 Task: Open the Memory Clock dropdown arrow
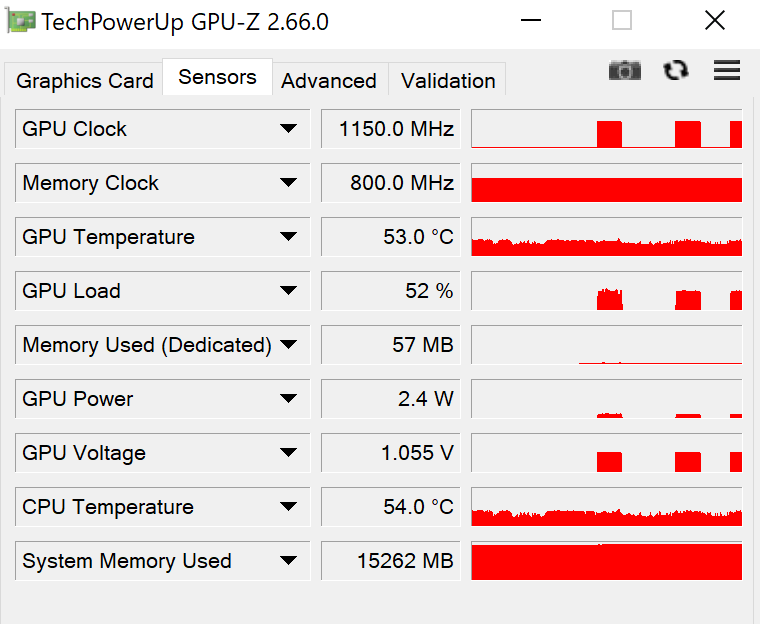point(288,183)
